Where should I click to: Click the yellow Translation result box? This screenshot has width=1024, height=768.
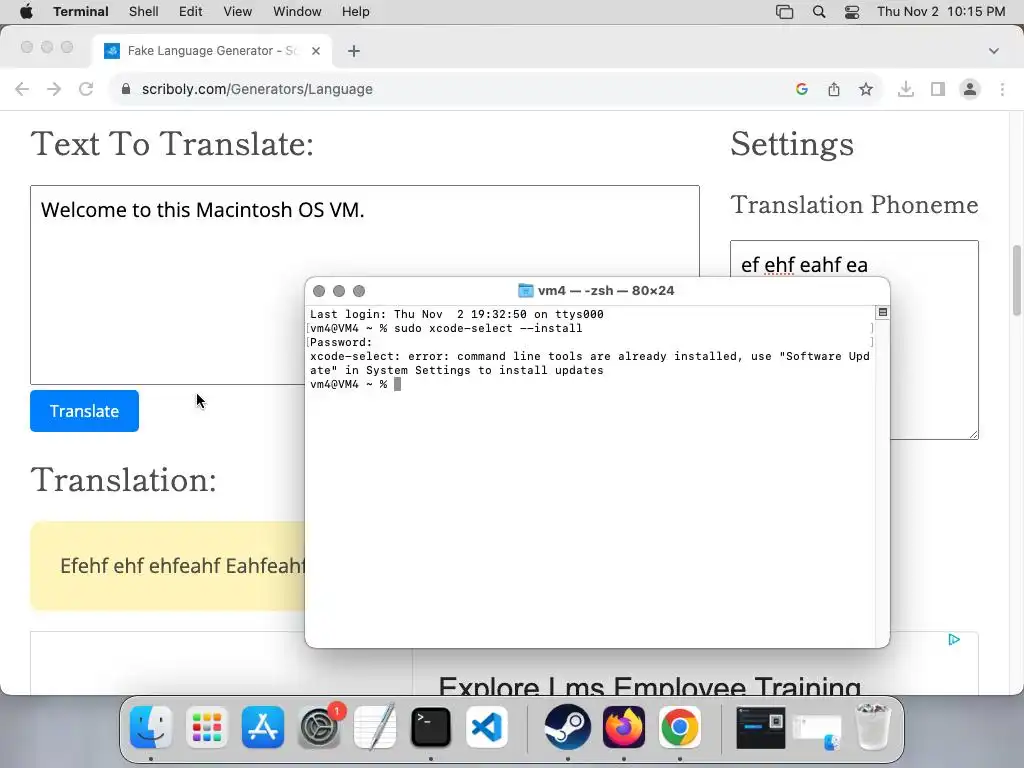pyautogui.click(x=167, y=566)
